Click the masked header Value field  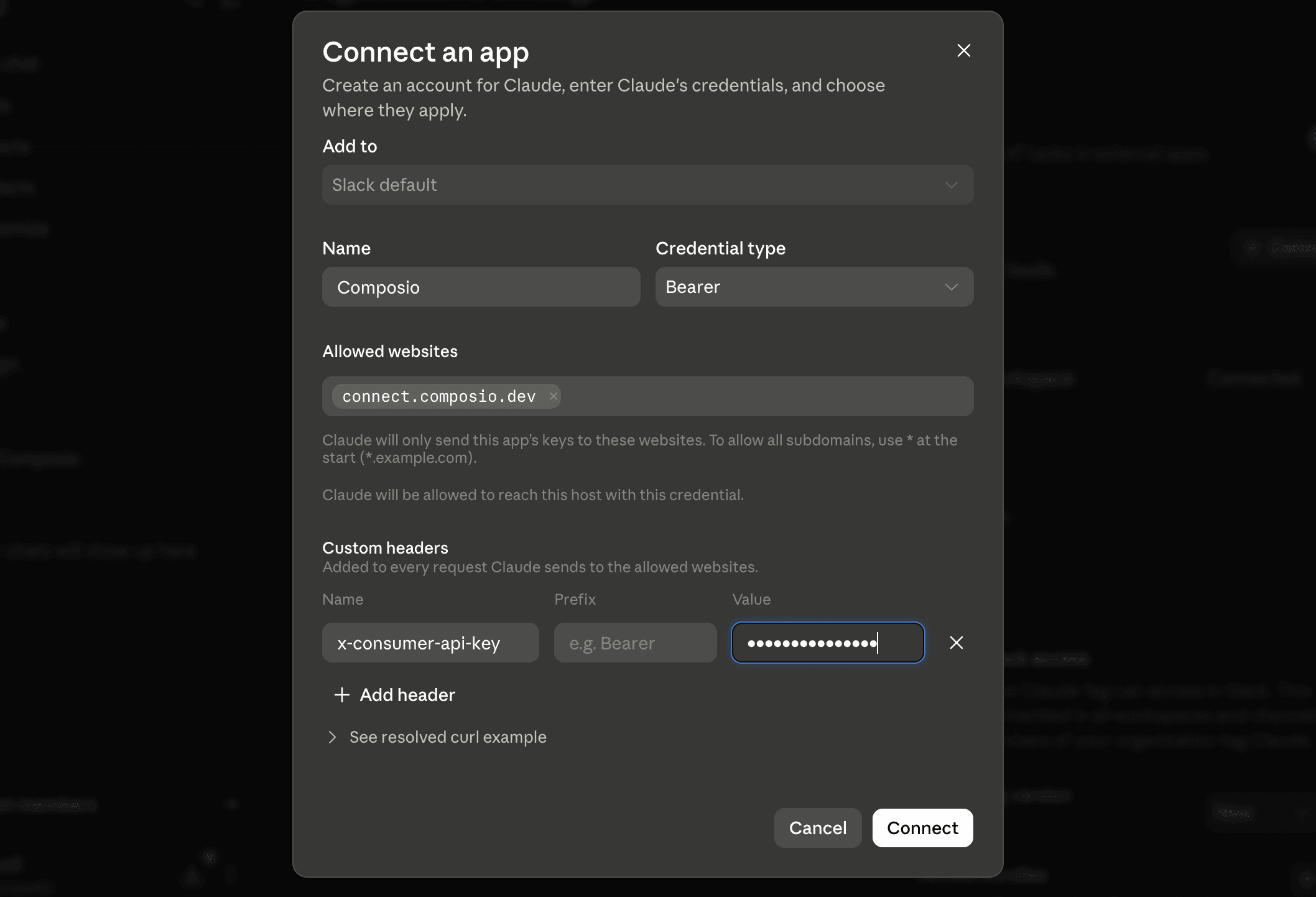click(828, 643)
